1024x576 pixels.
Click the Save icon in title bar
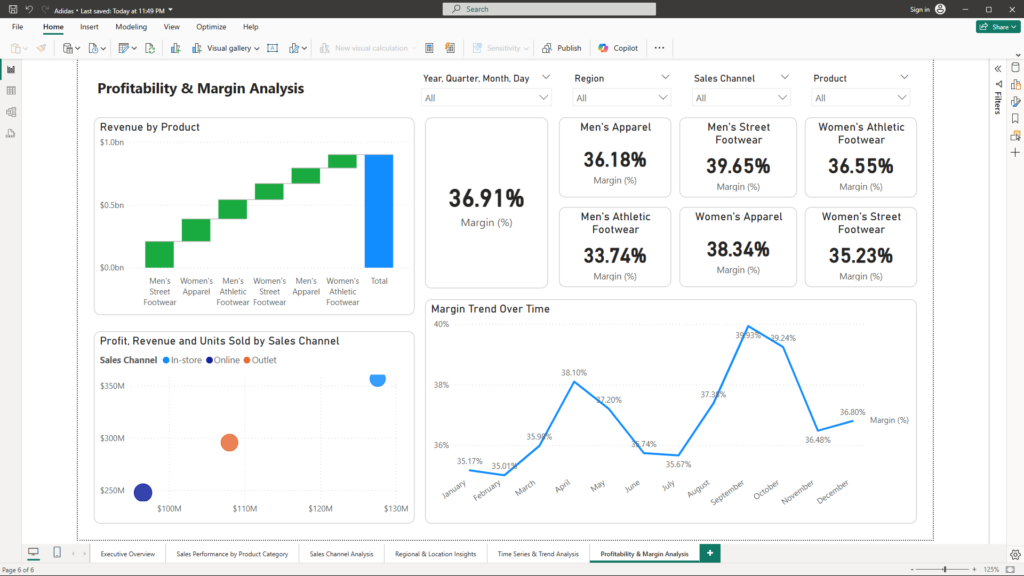click(12, 9)
